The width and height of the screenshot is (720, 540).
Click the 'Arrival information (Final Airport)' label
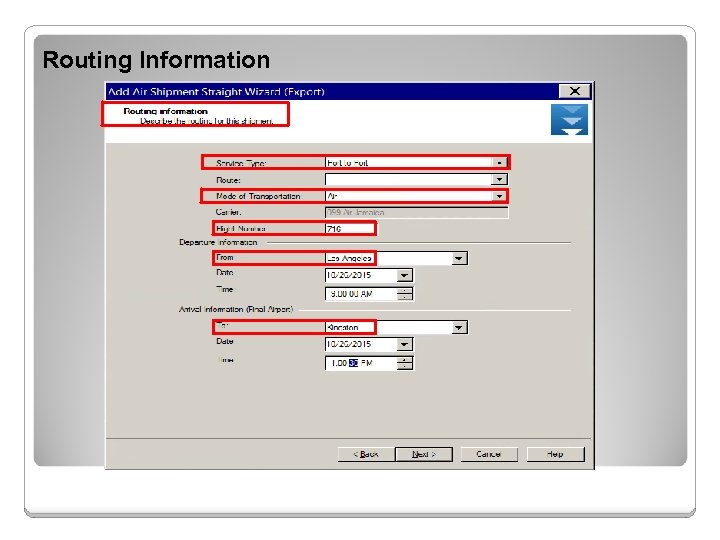(x=236, y=309)
